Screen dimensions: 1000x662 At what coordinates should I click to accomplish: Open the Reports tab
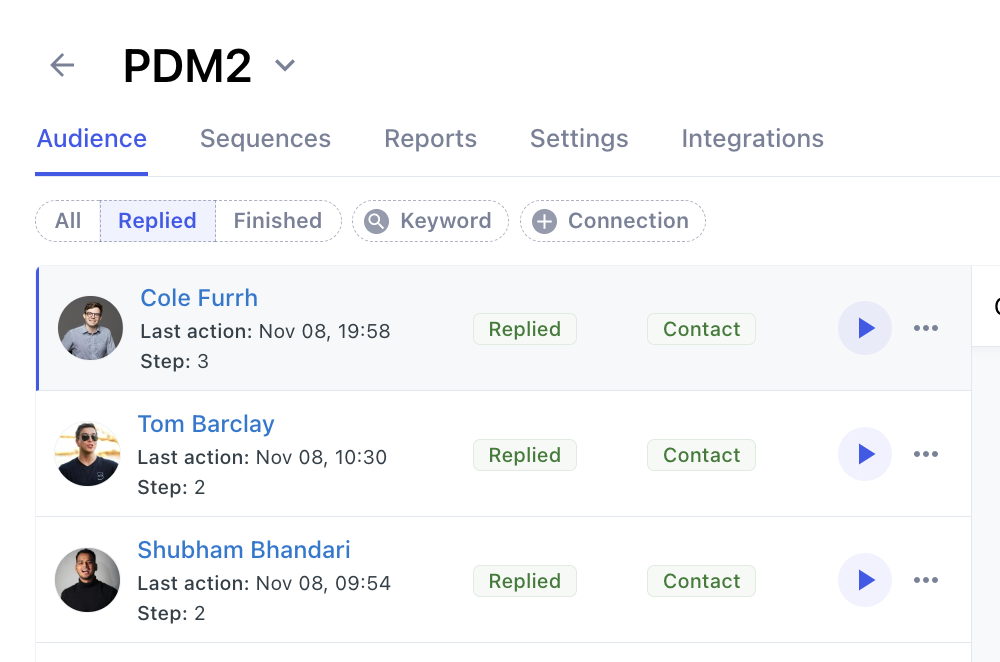pyautogui.click(x=430, y=139)
